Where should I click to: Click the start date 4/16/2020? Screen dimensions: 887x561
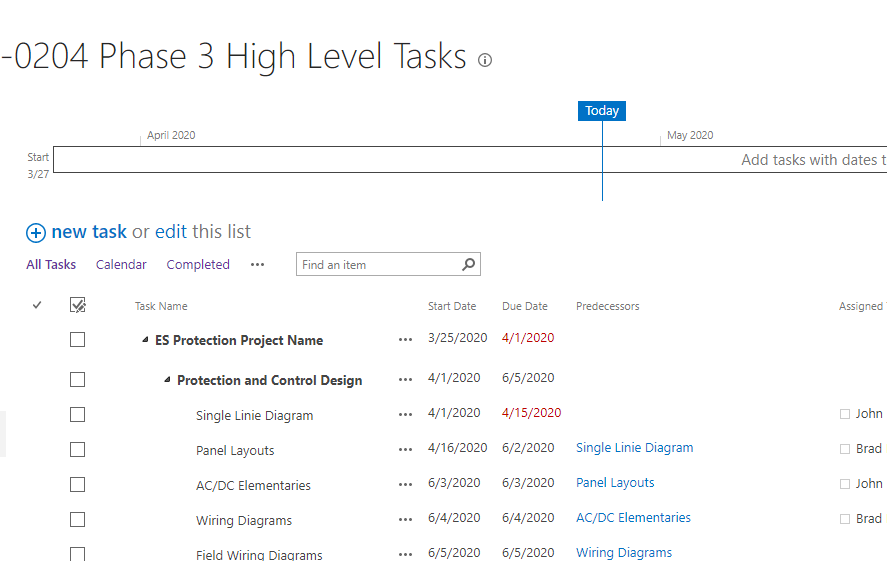tap(457, 448)
